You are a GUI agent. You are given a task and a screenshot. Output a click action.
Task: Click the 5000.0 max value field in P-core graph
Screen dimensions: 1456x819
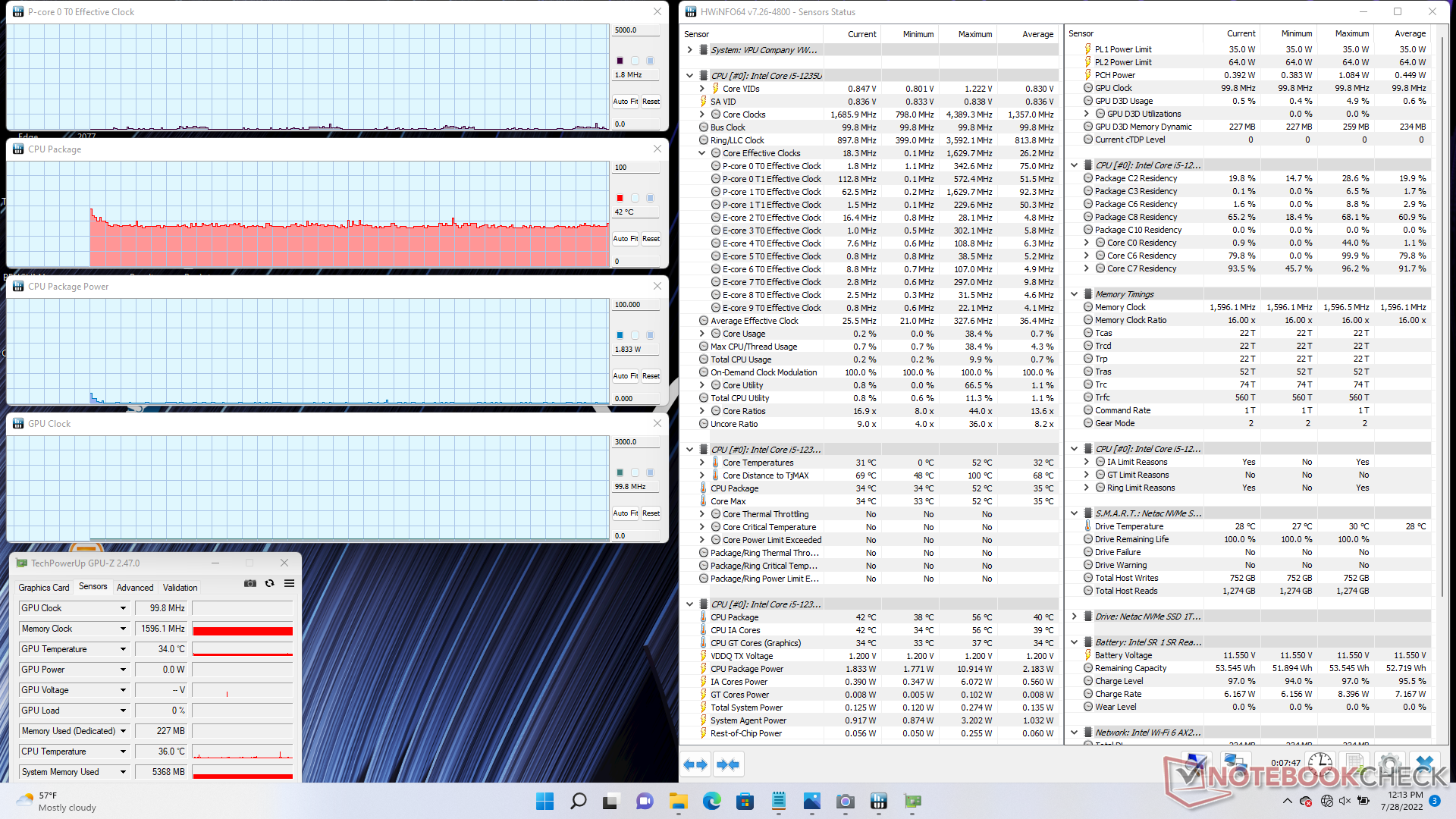[635, 30]
